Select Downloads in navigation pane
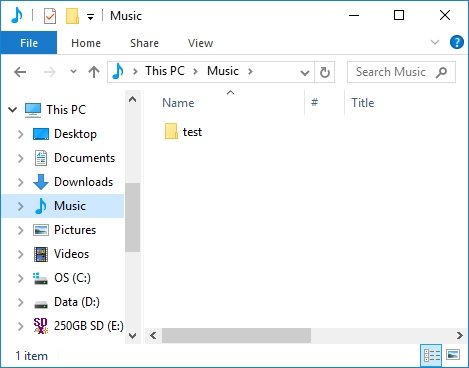 83,182
